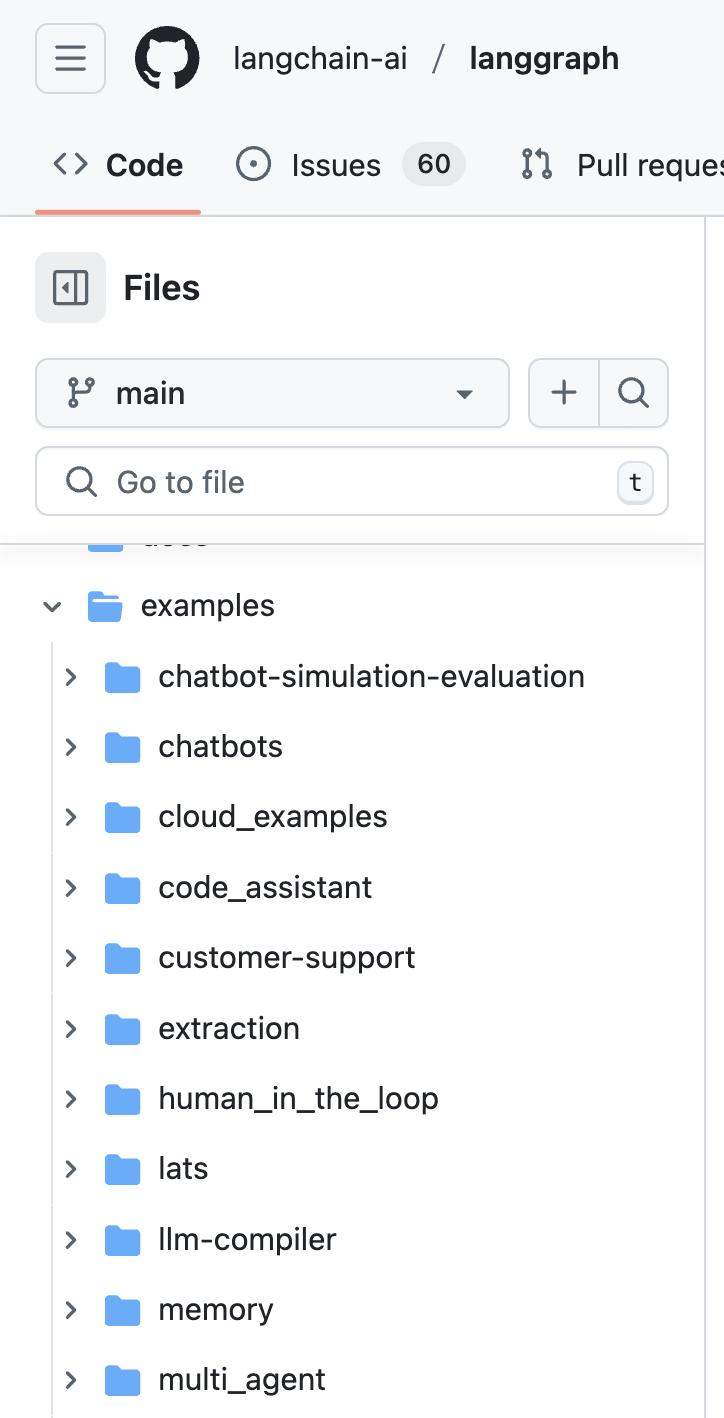Open the langchain-ai organization link
The image size is (724, 1418).
click(x=320, y=59)
